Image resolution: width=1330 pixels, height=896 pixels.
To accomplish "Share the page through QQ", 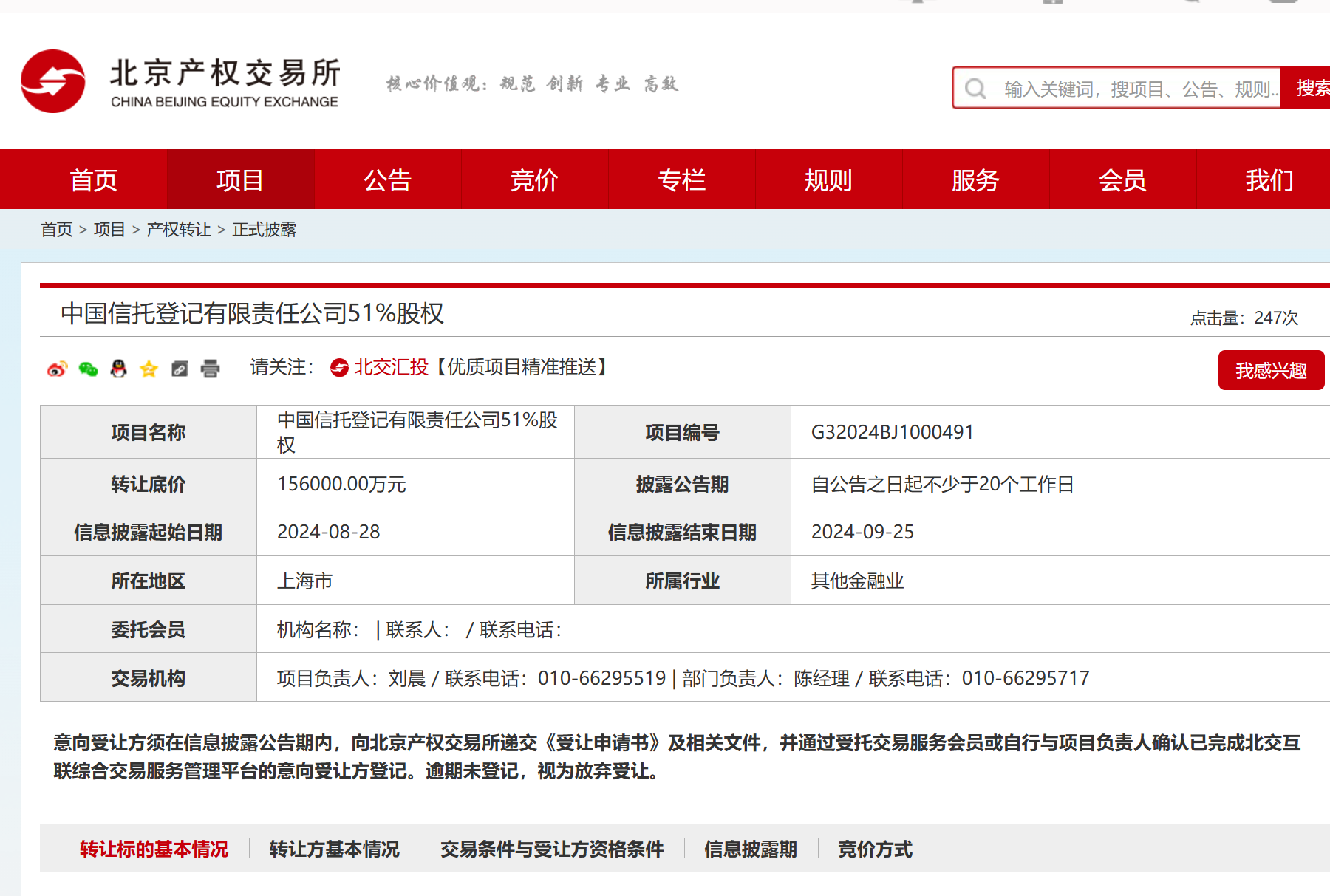I will 118,369.
